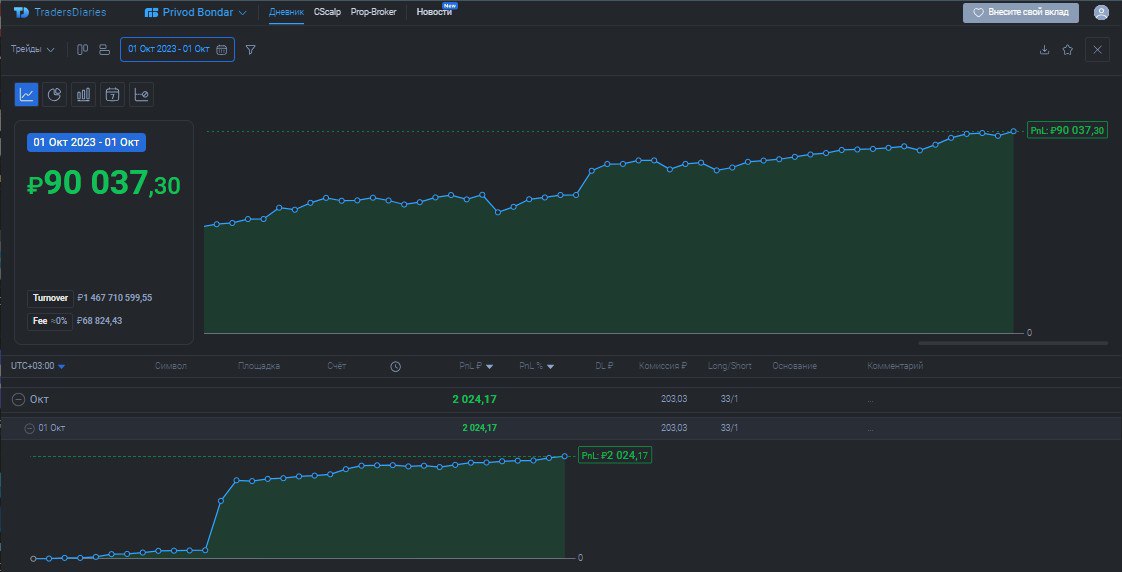Viewport: 1122px width, 572px height.
Task: Click the Основание column header
Action: click(x=794, y=367)
